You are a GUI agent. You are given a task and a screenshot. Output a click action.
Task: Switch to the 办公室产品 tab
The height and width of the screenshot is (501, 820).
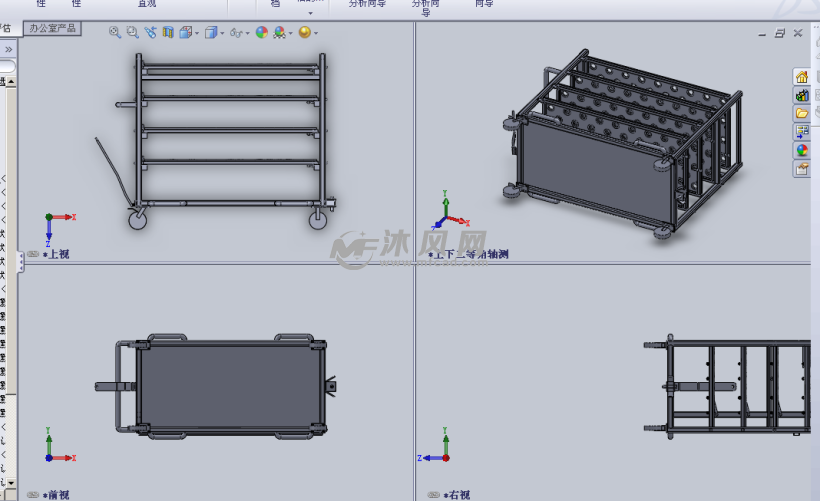point(51,29)
